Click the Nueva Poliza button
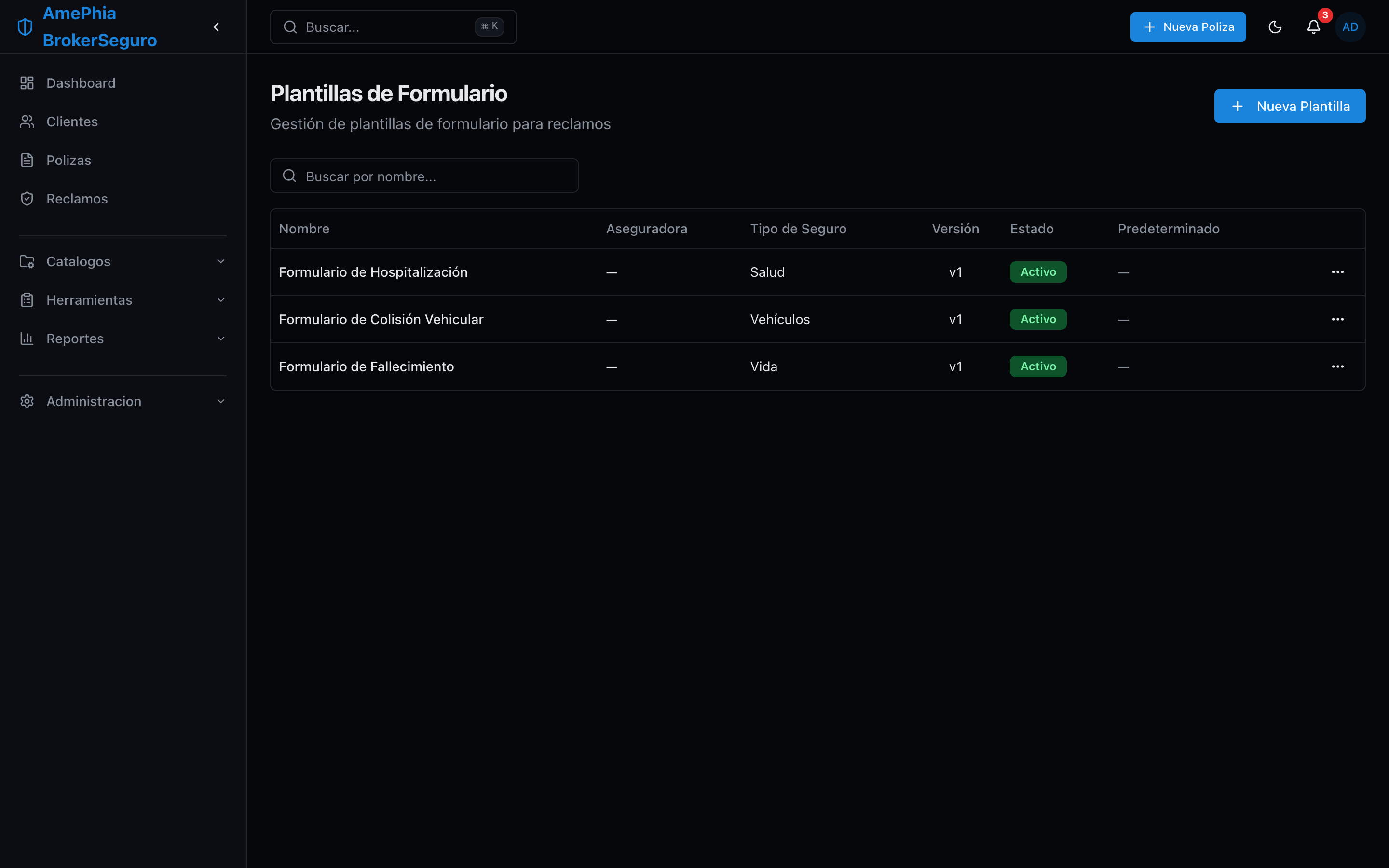 click(1187, 27)
